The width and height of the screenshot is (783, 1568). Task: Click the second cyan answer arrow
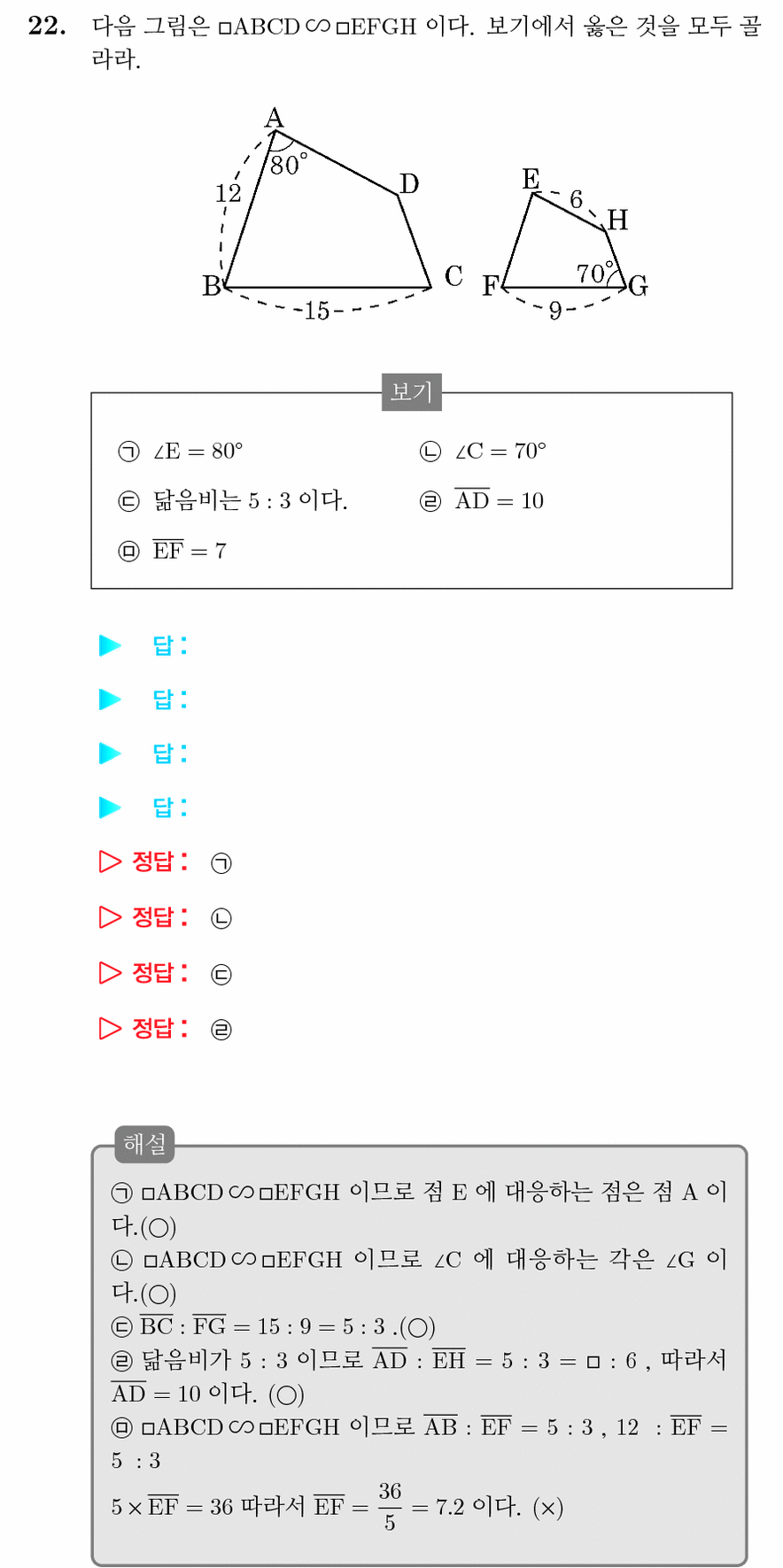(x=110, y=699)
